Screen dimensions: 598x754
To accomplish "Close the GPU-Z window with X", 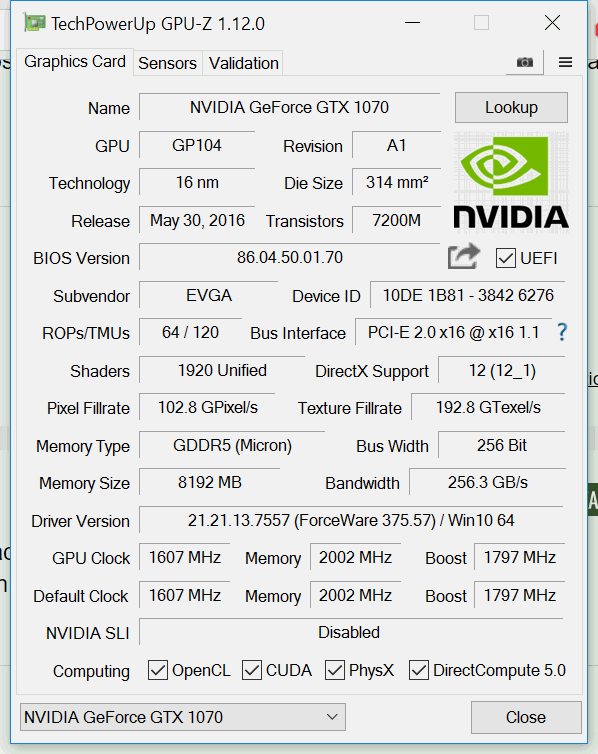I will click(552, 23).
